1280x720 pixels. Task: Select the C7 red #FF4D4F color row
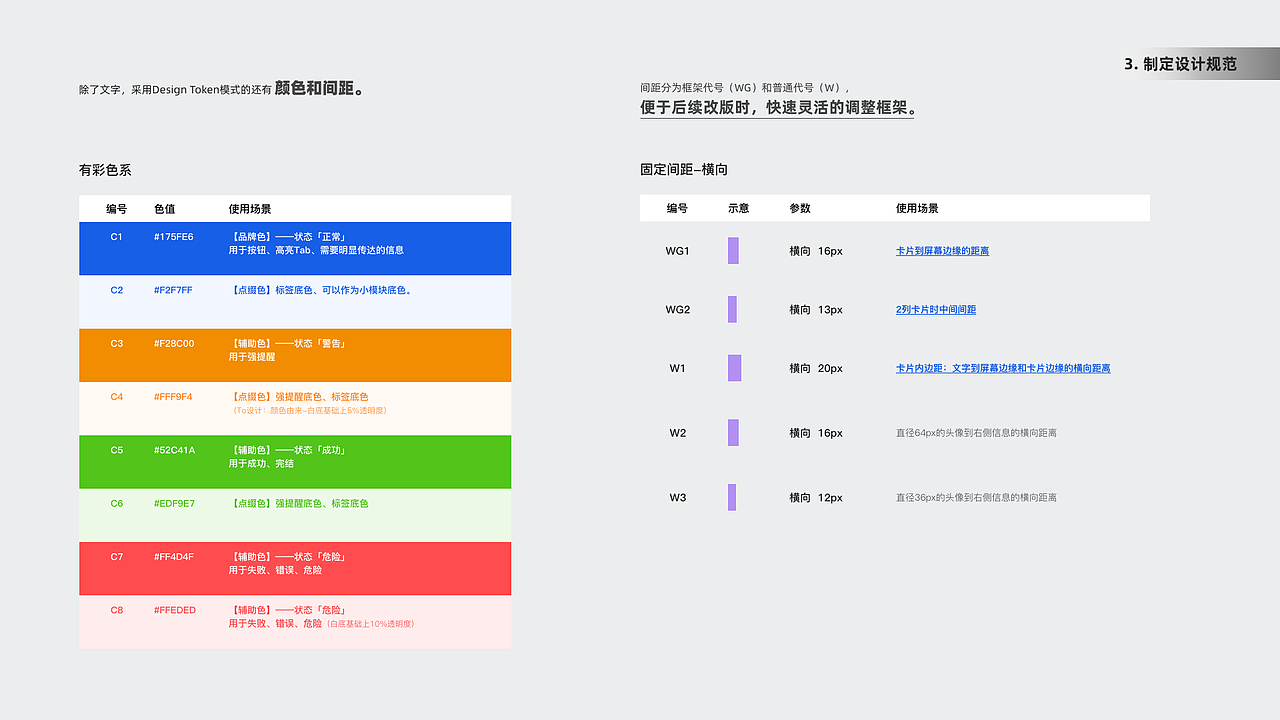point(295,568)
